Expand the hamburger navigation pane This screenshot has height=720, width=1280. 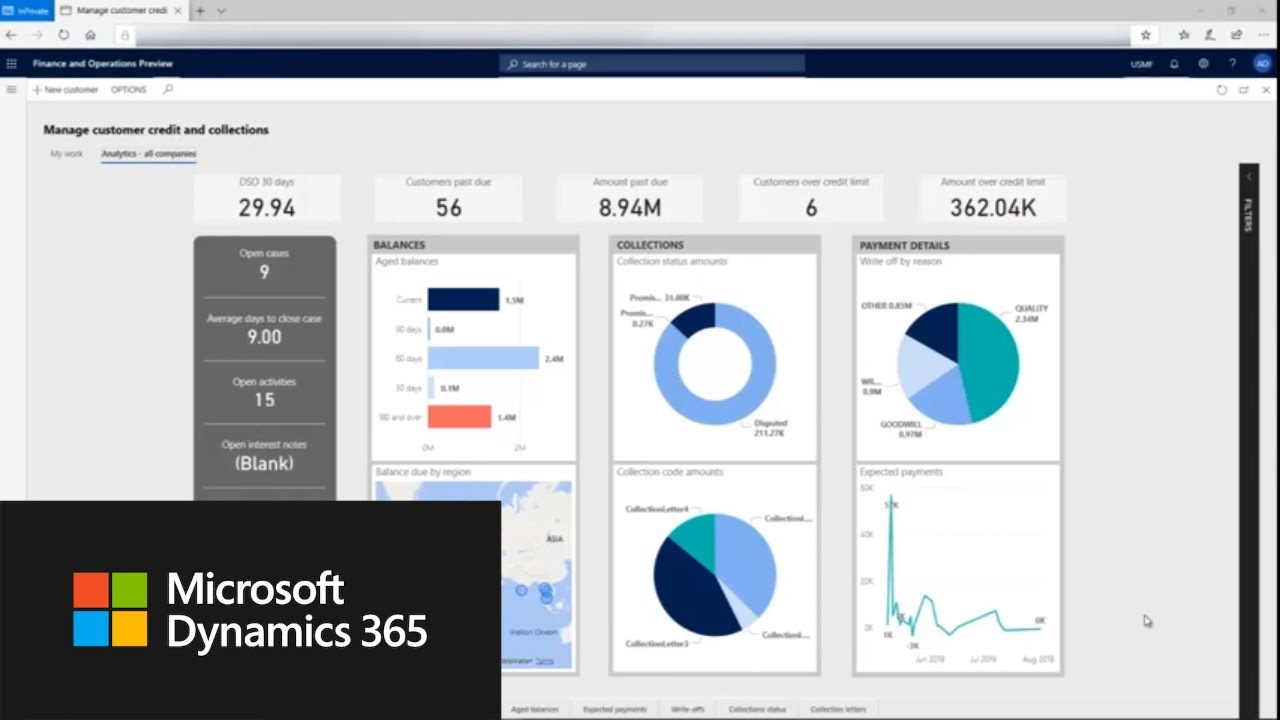click(x=12, y=90)
